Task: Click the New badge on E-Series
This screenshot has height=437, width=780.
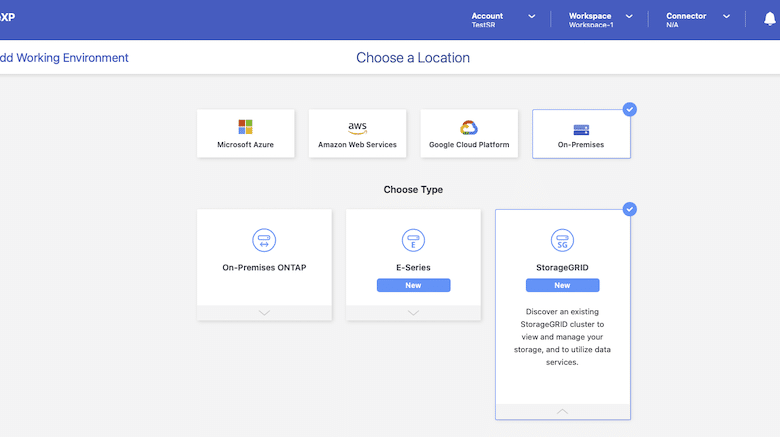Action: [413, 285]
